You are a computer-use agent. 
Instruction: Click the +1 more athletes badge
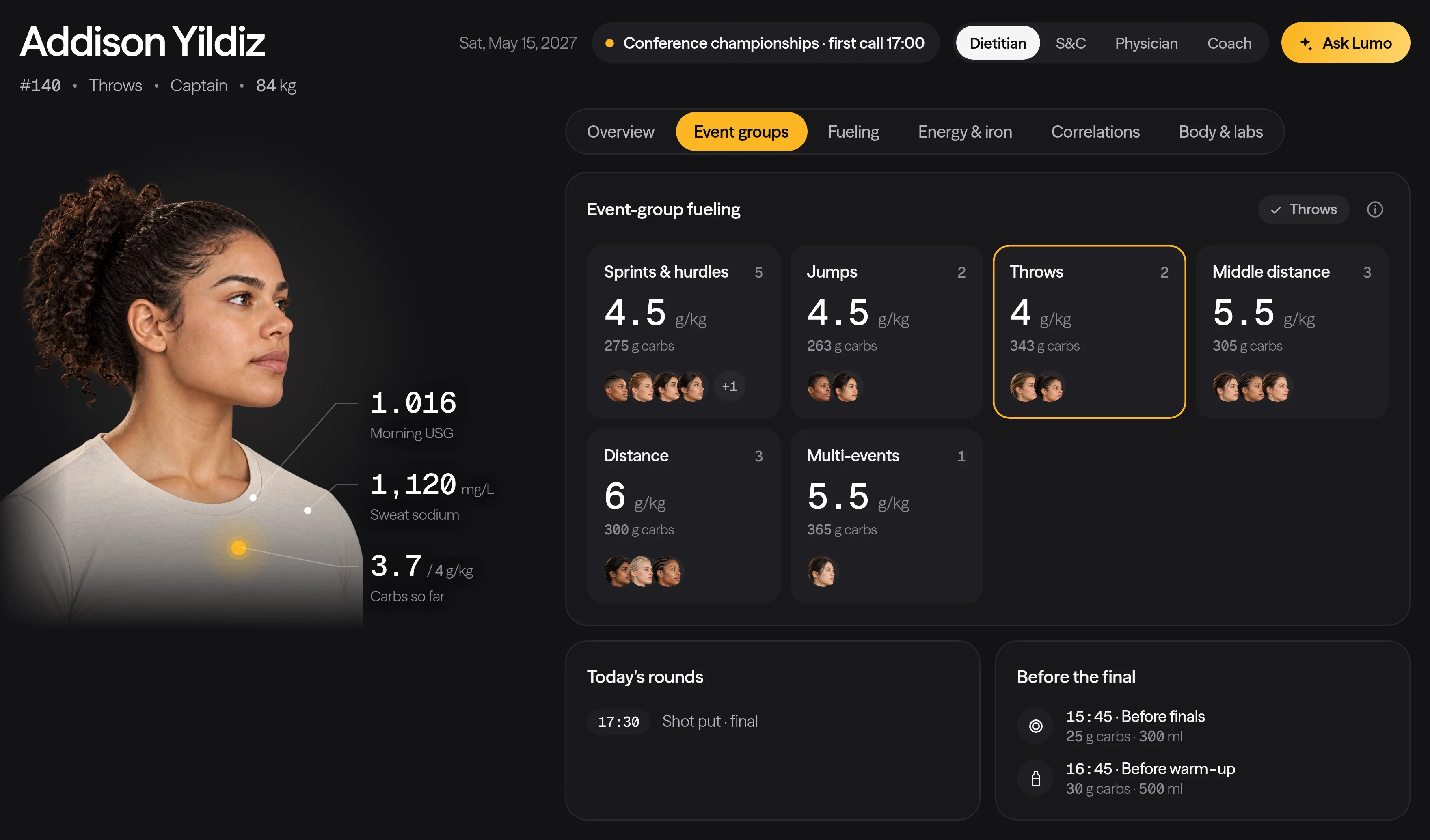(729, 387)
